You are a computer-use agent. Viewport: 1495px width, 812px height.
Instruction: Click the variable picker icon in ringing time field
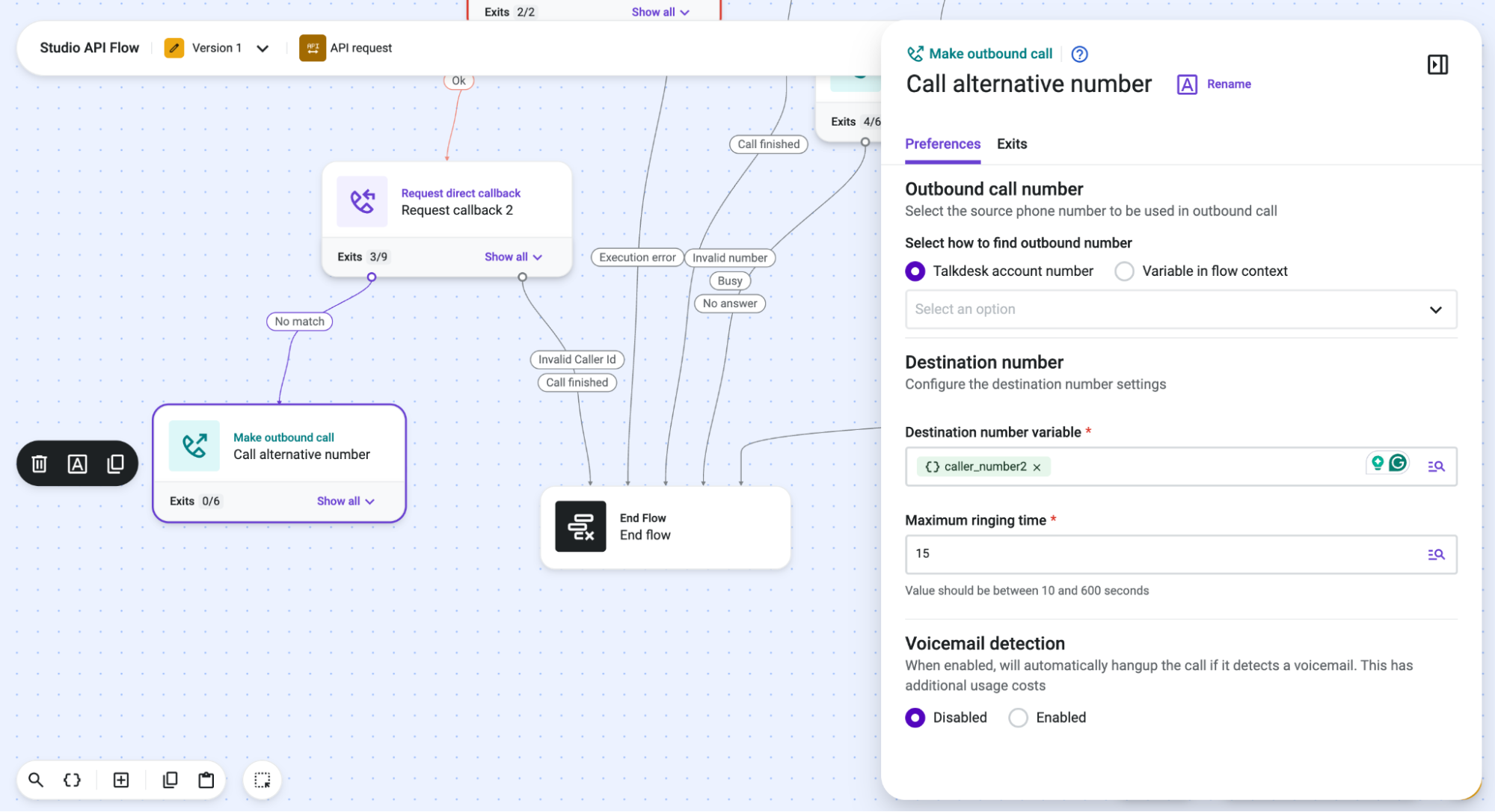pos(1436,554)
